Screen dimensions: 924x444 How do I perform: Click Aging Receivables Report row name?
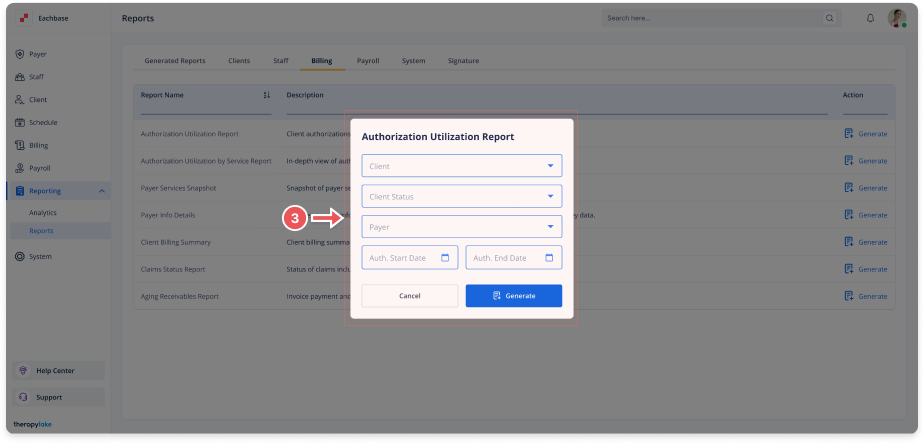click(180, 297)
